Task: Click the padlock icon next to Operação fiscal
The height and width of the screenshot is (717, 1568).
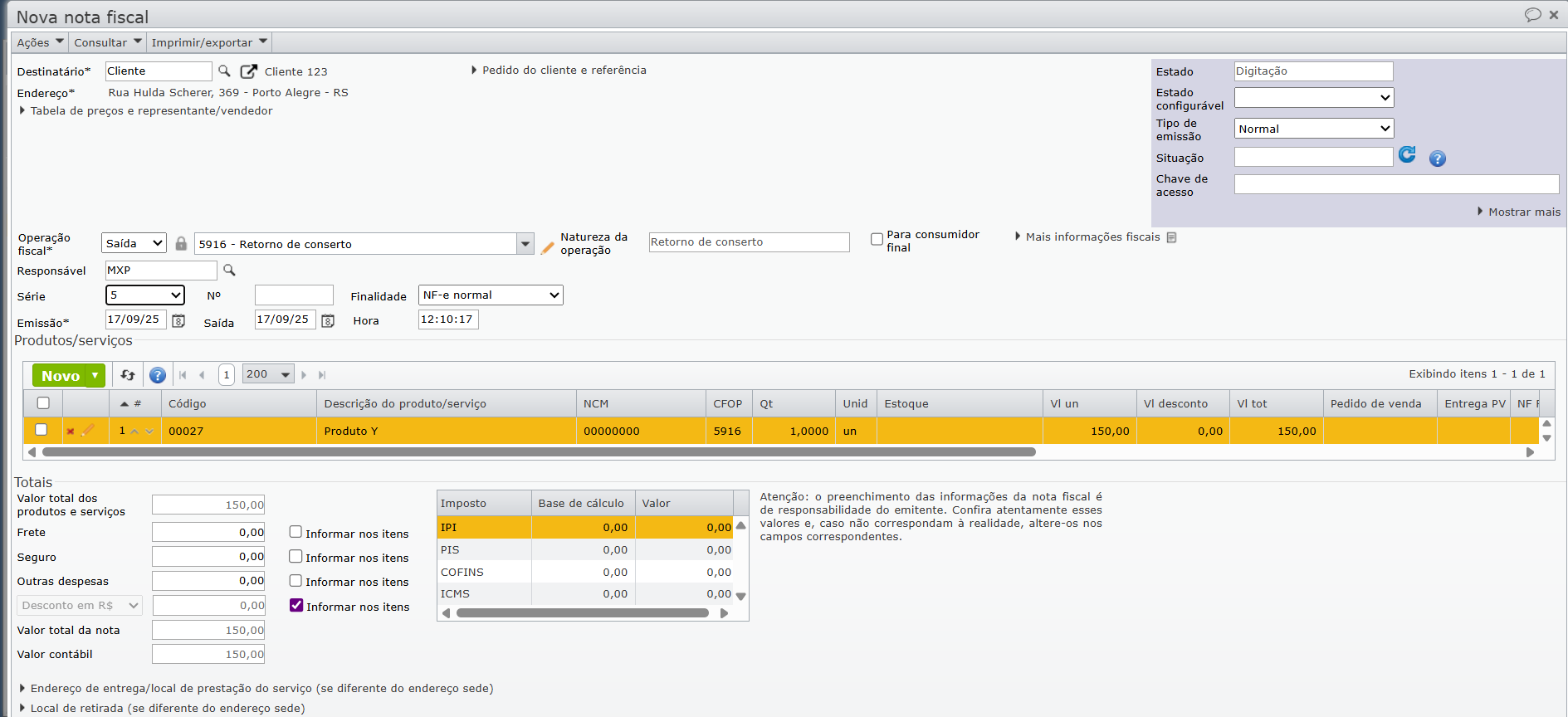Action: (181, 244)
